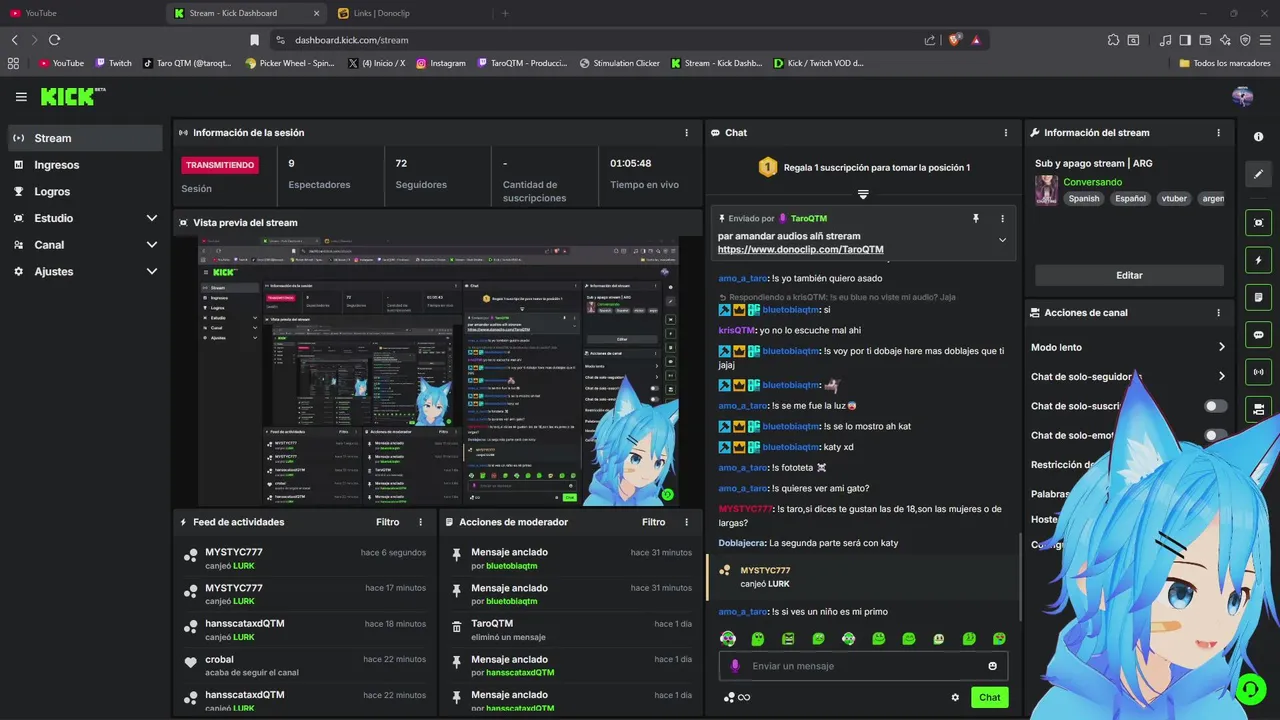Image resolution: width=1280 pixels, height=720 pixels.
Task: Click the Editar stream info button
Action: pyautogui.click(x=1129, y=275)
